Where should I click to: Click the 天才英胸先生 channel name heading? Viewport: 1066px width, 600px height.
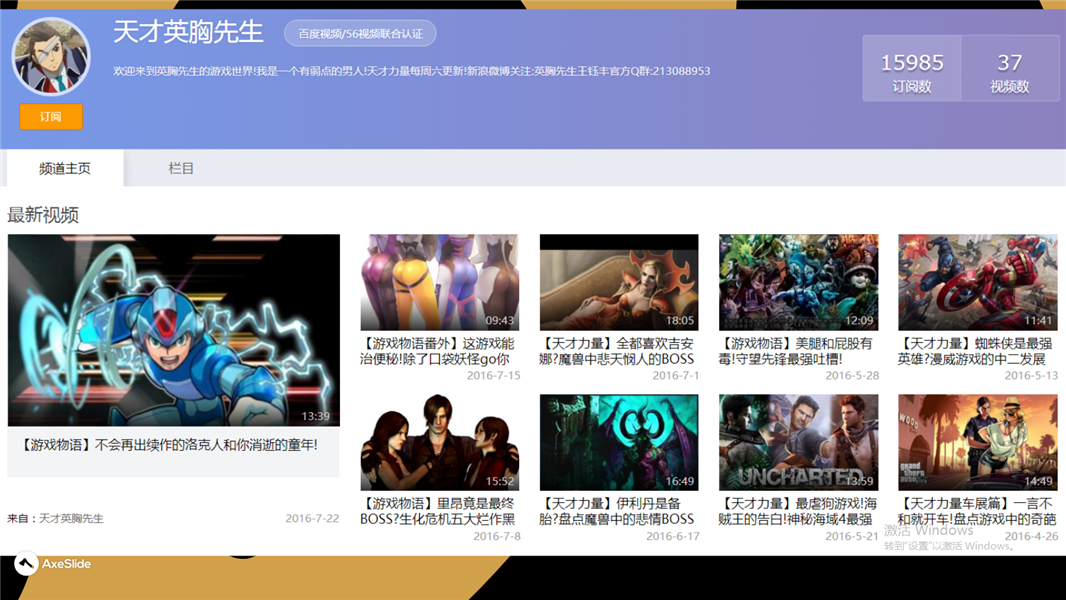[188, 32]
